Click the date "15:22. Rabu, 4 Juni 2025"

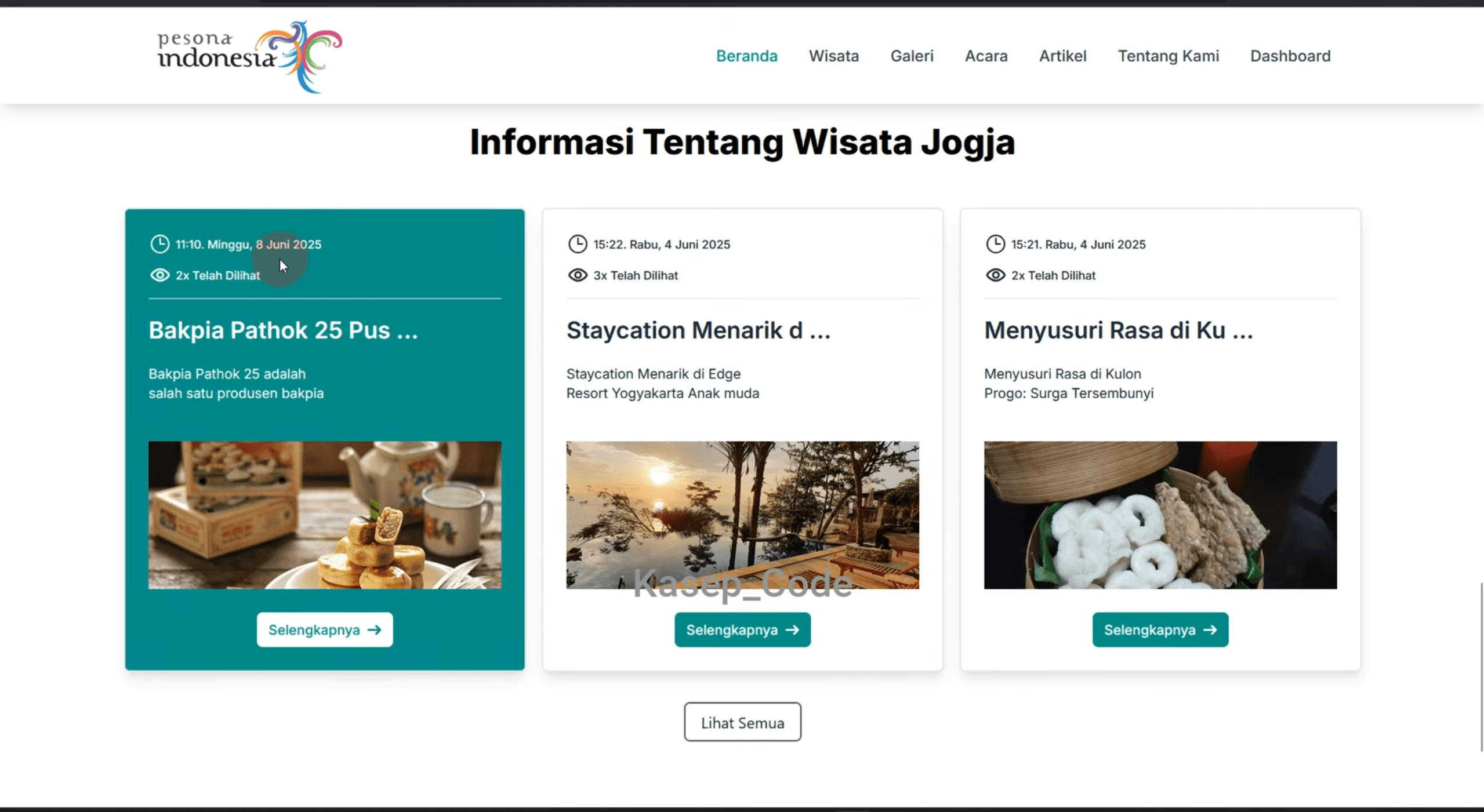coord(661,245)
